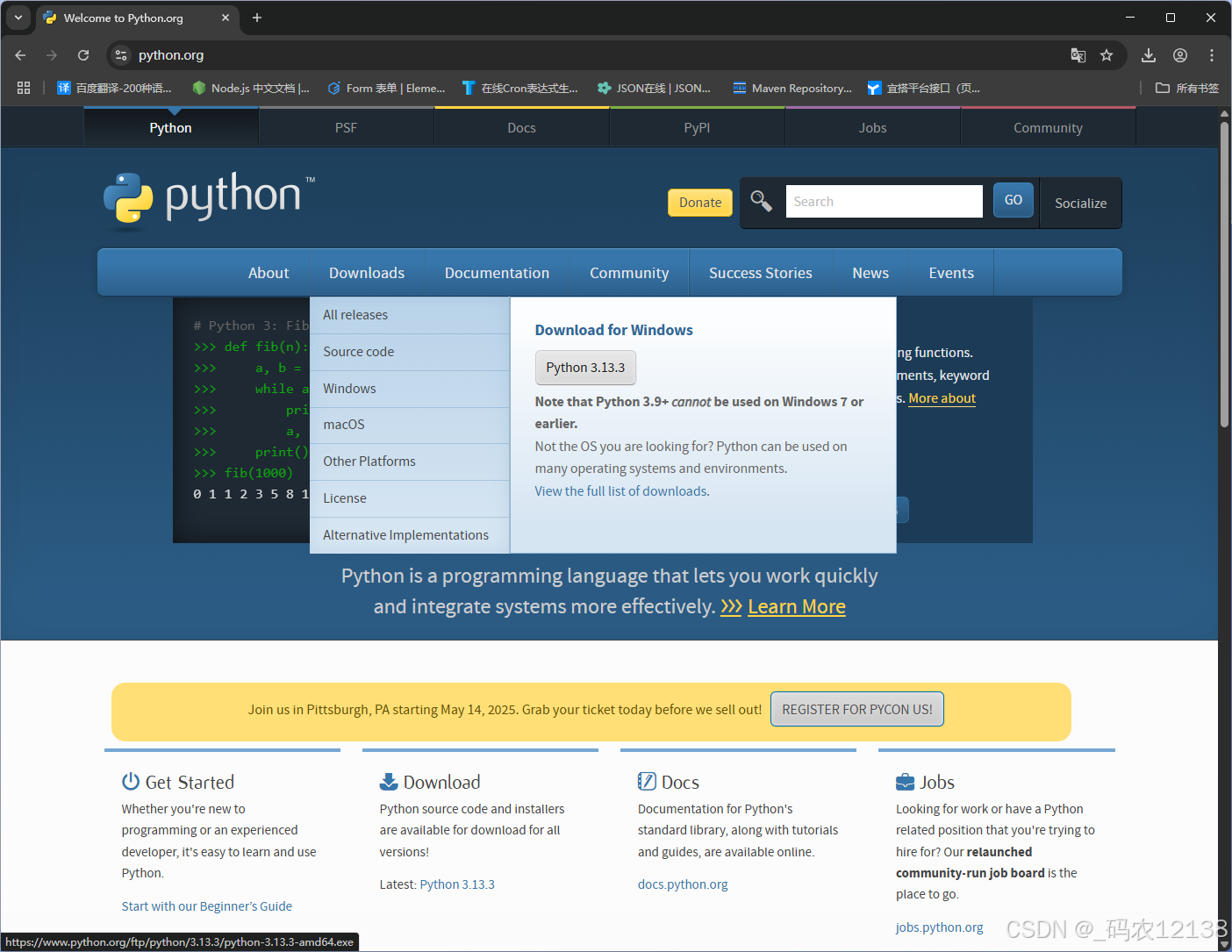Open the 在线Cron表达式 bookmark
This screenshot has width=1232, height=952.
(520, 88)
